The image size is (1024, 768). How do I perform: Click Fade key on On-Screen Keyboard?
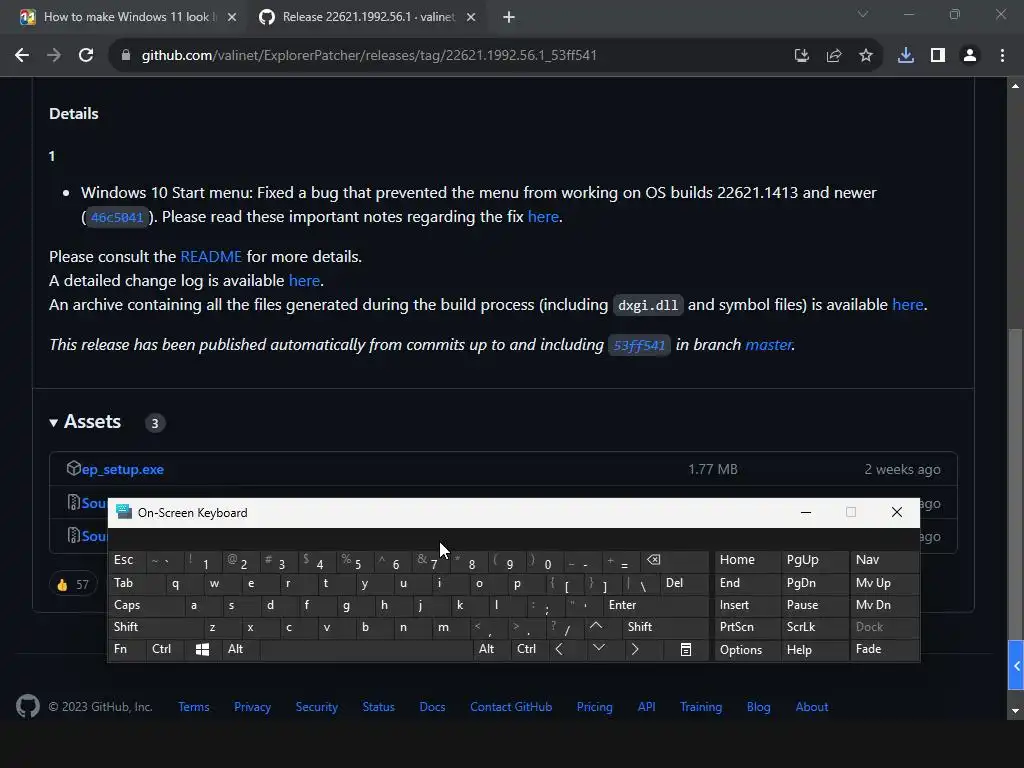(884, 649)
